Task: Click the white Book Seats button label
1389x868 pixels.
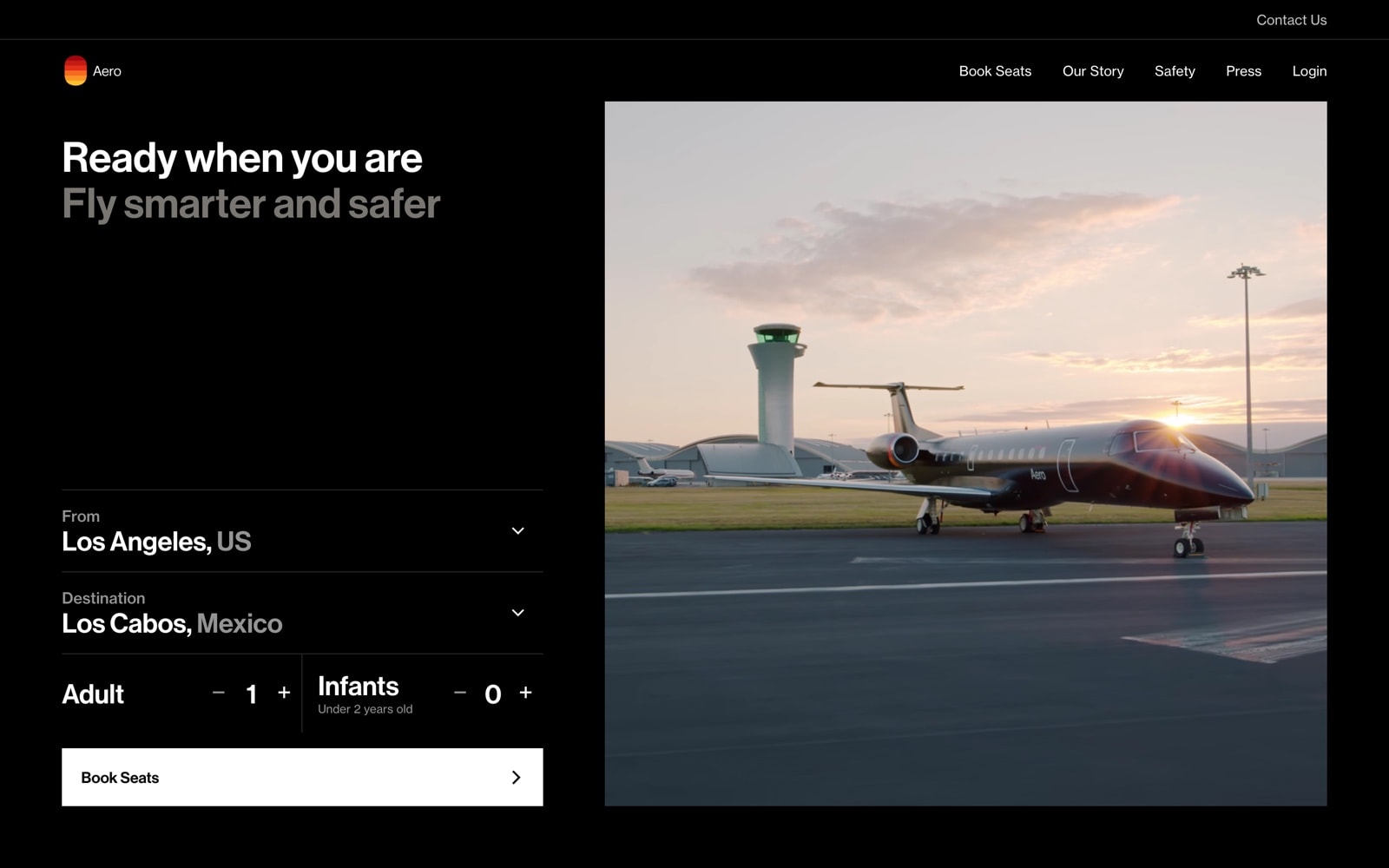Action: click(120, 778)
